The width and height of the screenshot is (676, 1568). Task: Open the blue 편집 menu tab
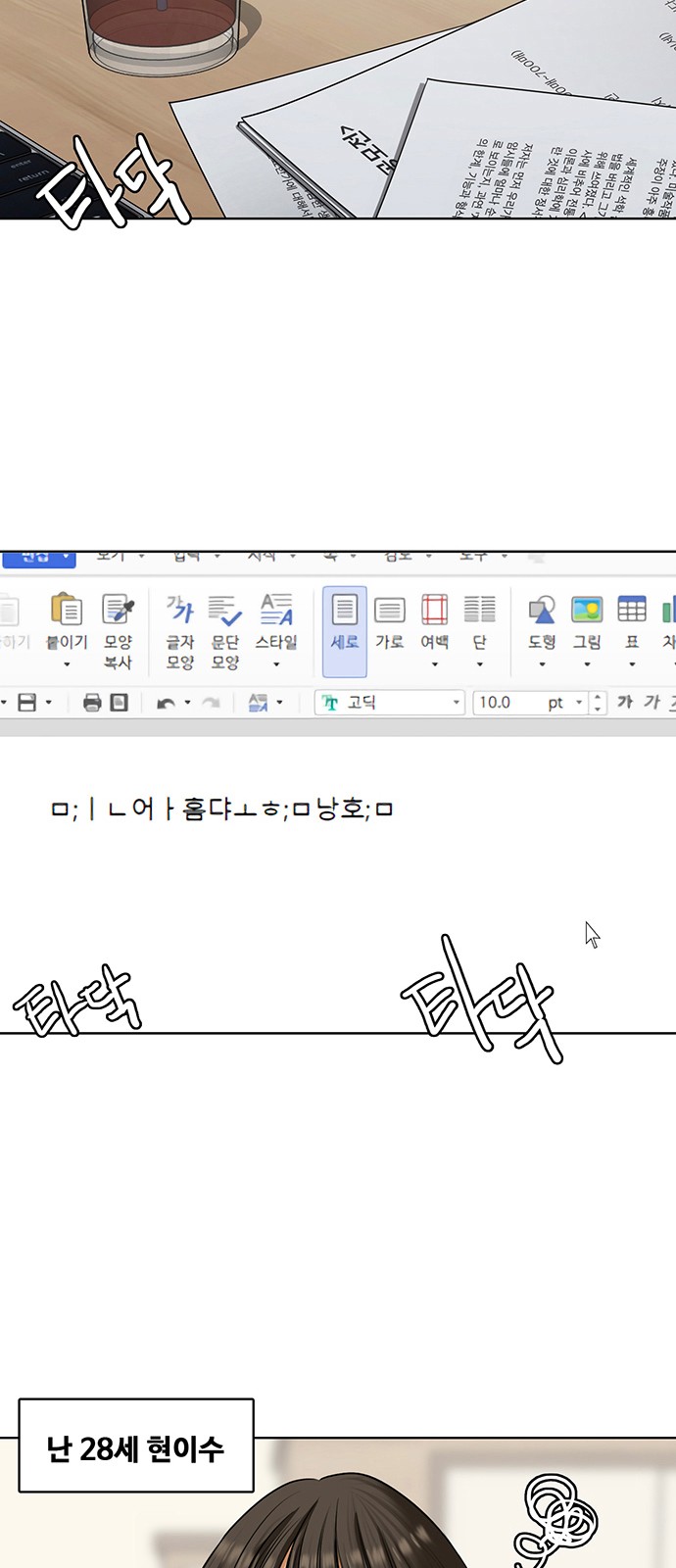pyautogui.click(x=39, y=558)
